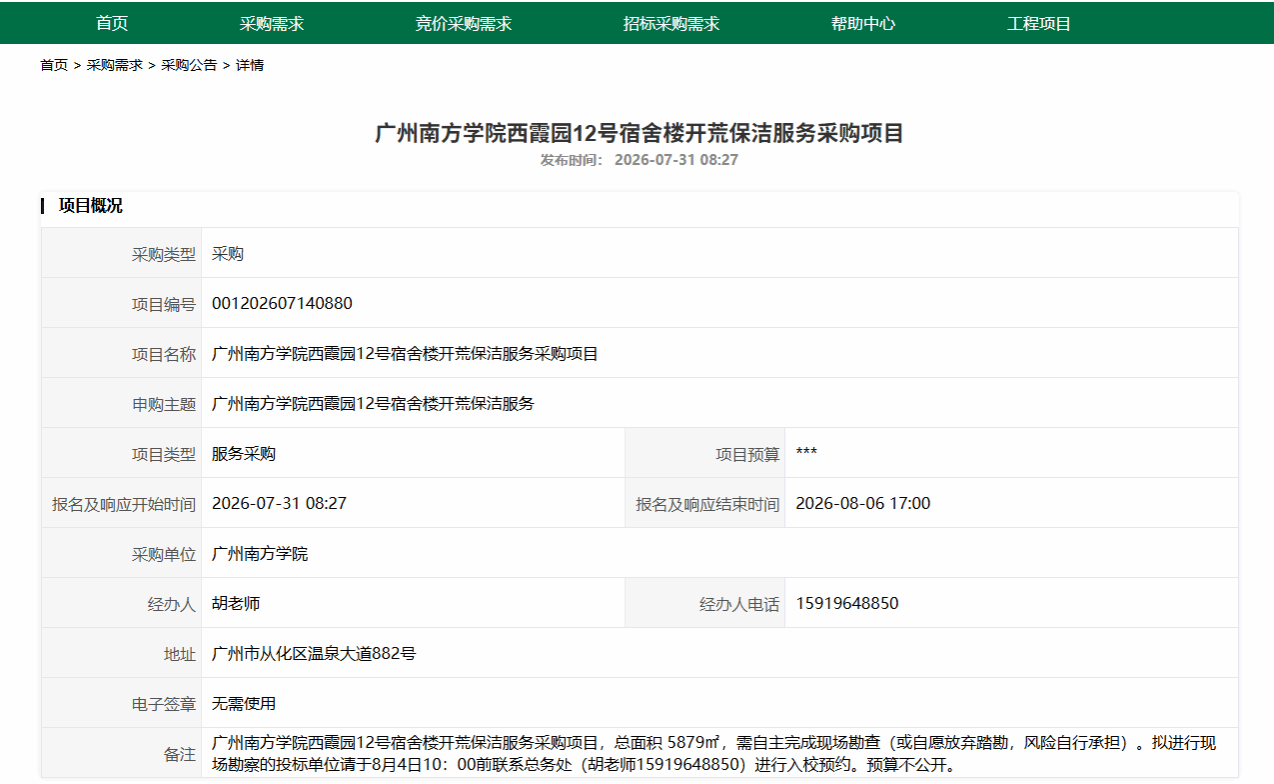Click the 采购需求 breadcrumb link
The width and height of the screenshot is (1274, 784).
coord(114,65)
